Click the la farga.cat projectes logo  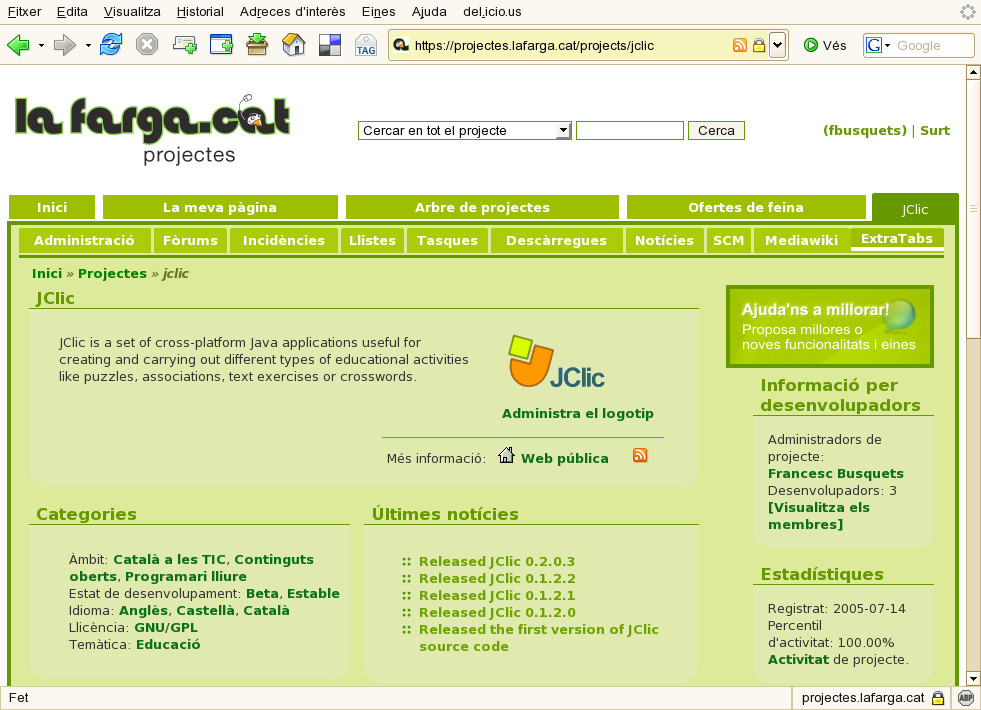tap(152, 129)
